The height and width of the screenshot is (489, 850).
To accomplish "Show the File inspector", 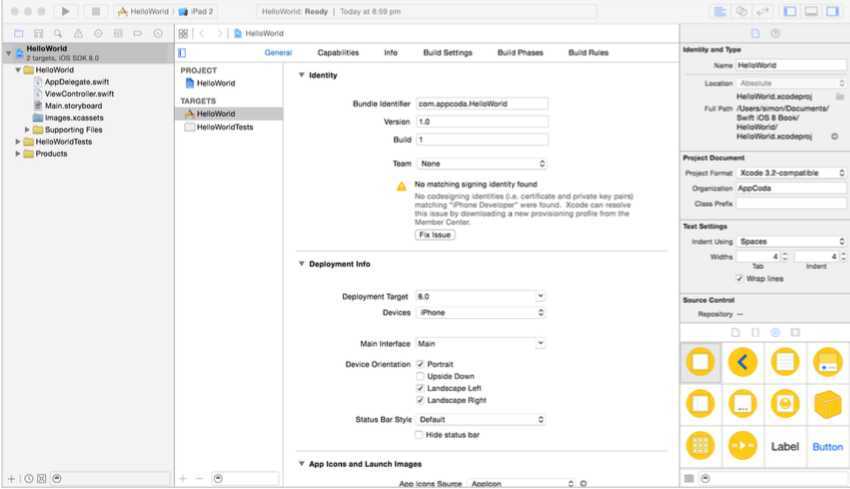I will [x=755, y=34].
